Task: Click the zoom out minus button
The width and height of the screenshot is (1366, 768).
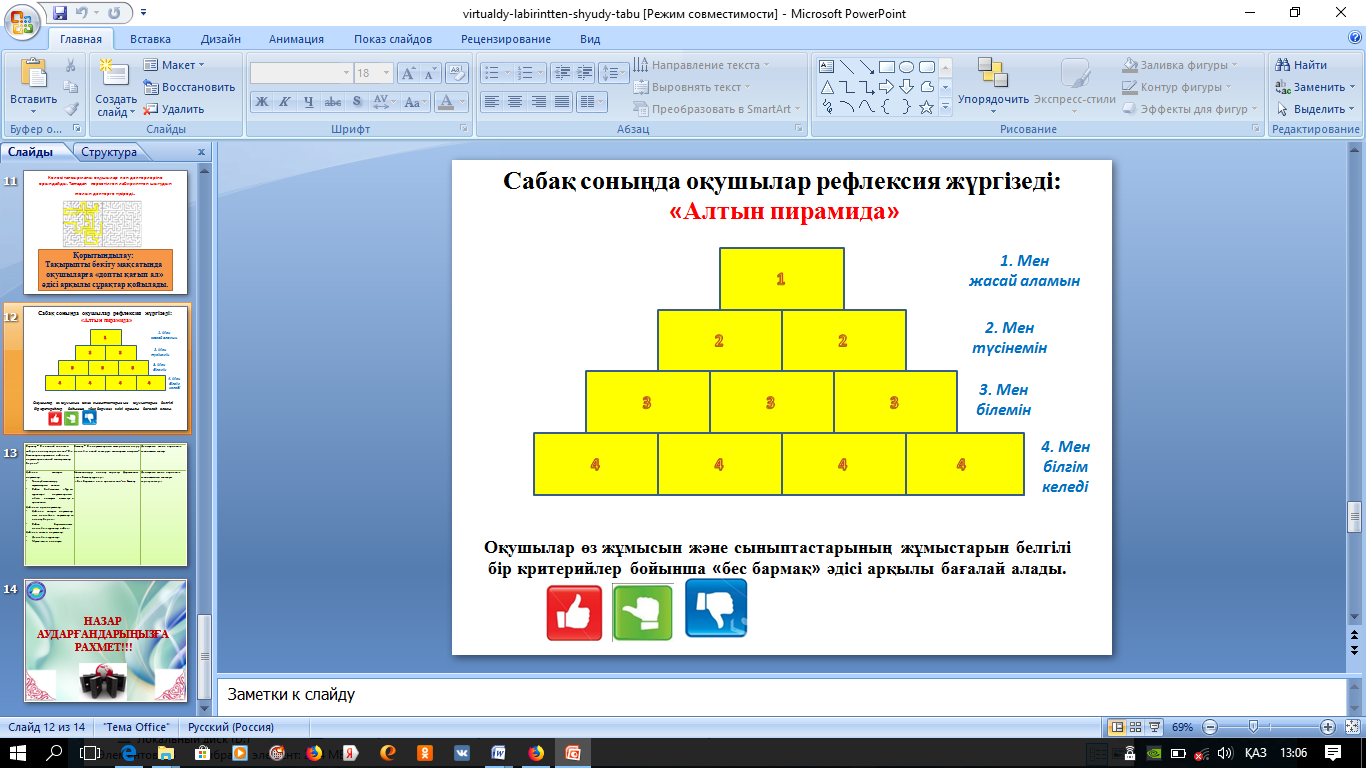Action: (1210, 727)
